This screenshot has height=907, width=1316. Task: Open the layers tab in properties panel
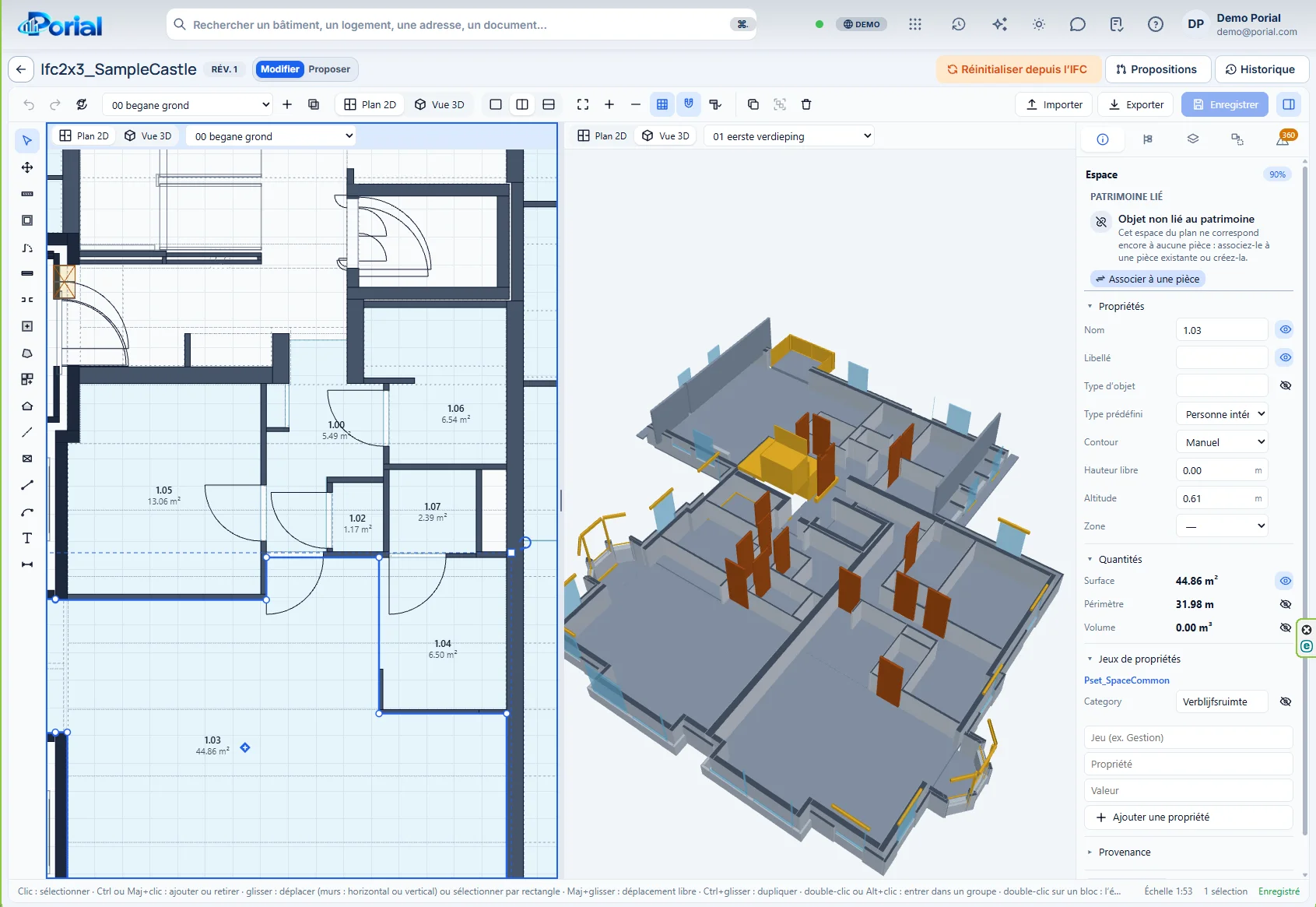click(x=1192, y=139)
